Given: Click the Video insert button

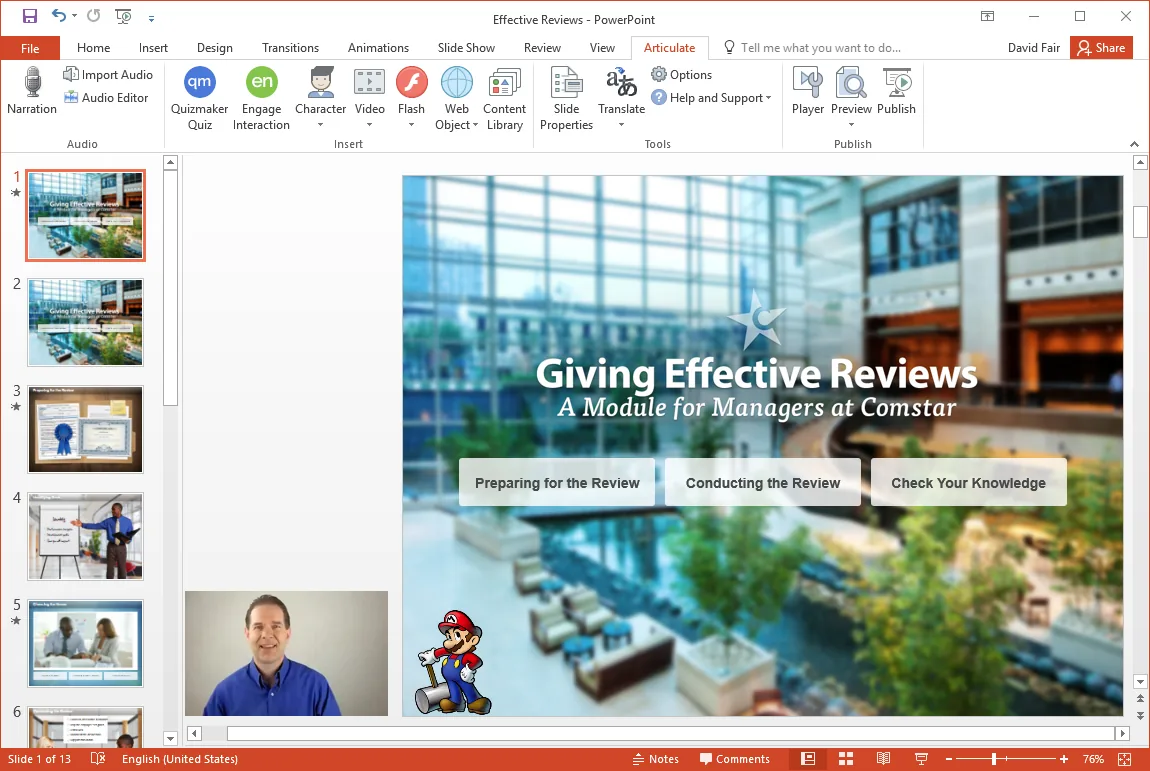Looking at the screenshot, I should point(370,91).
